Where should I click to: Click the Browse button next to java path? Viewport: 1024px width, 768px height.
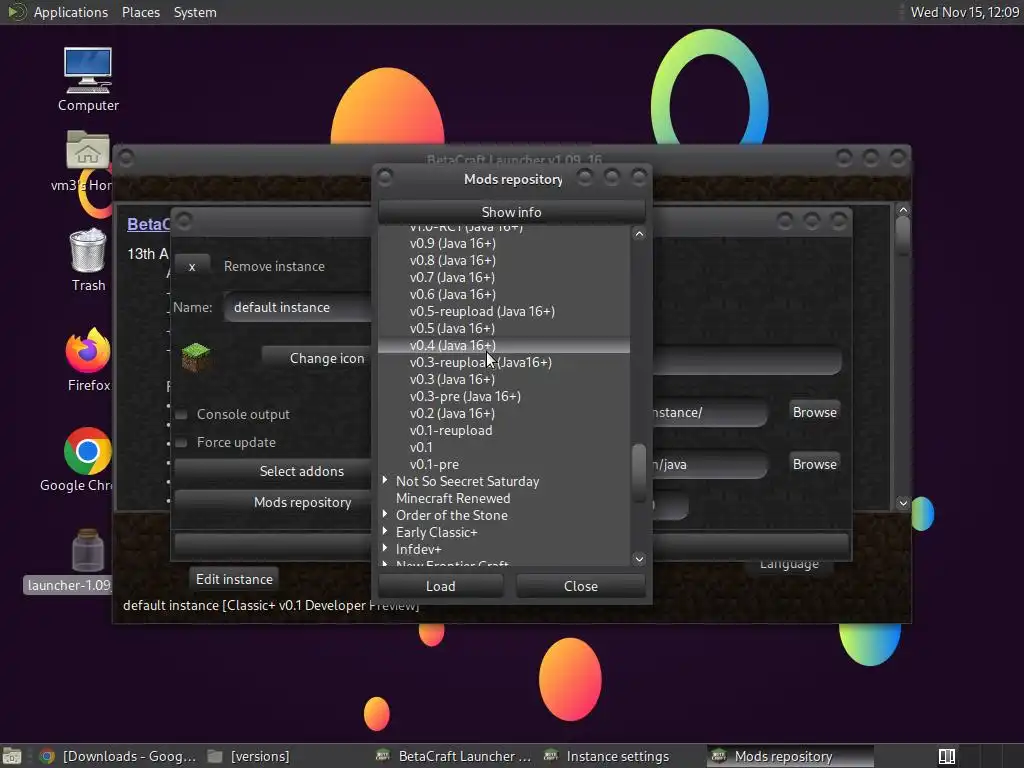(x=814, y=464)
